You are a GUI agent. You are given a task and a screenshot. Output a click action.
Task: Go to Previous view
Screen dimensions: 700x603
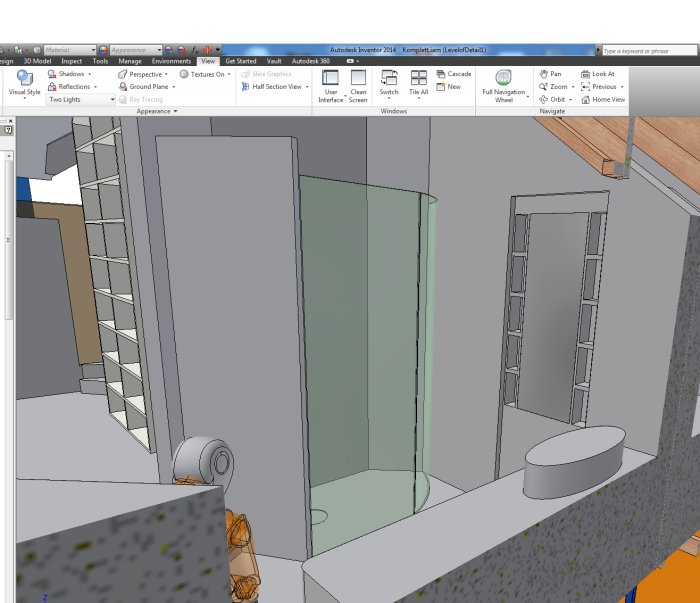[x=599, y=87]
